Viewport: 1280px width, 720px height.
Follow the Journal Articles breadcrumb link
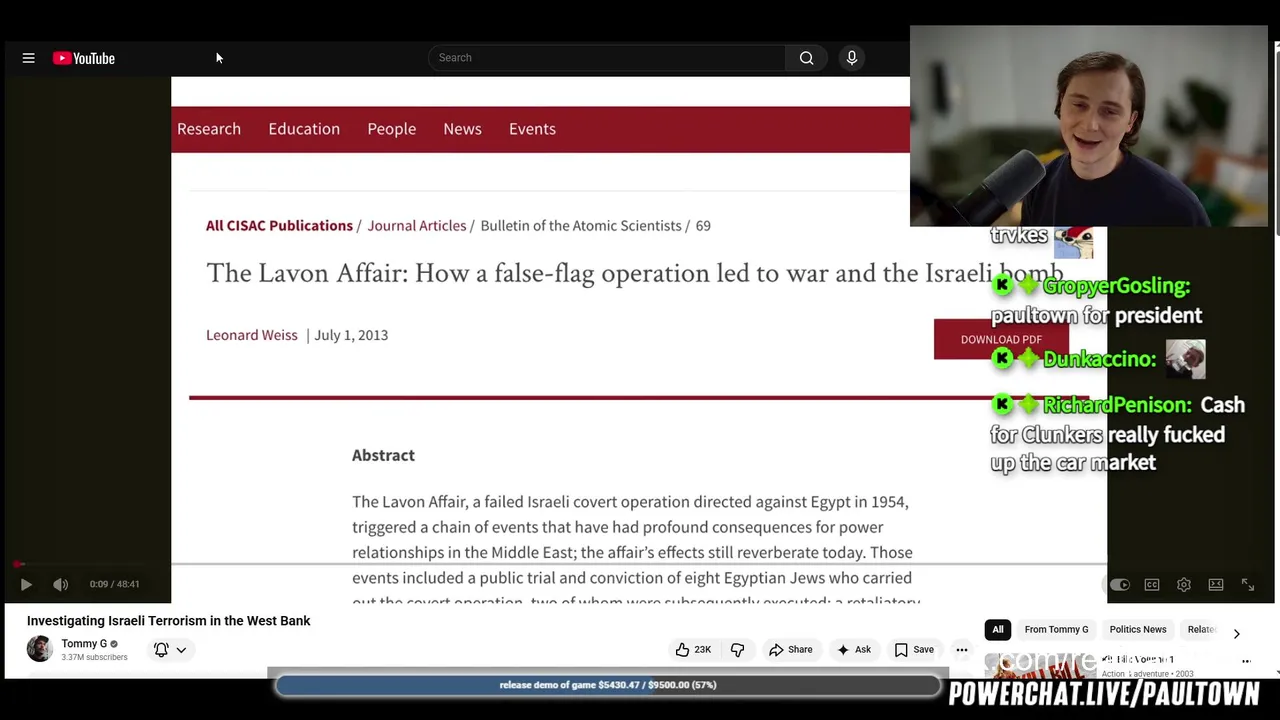pos(416,226)
